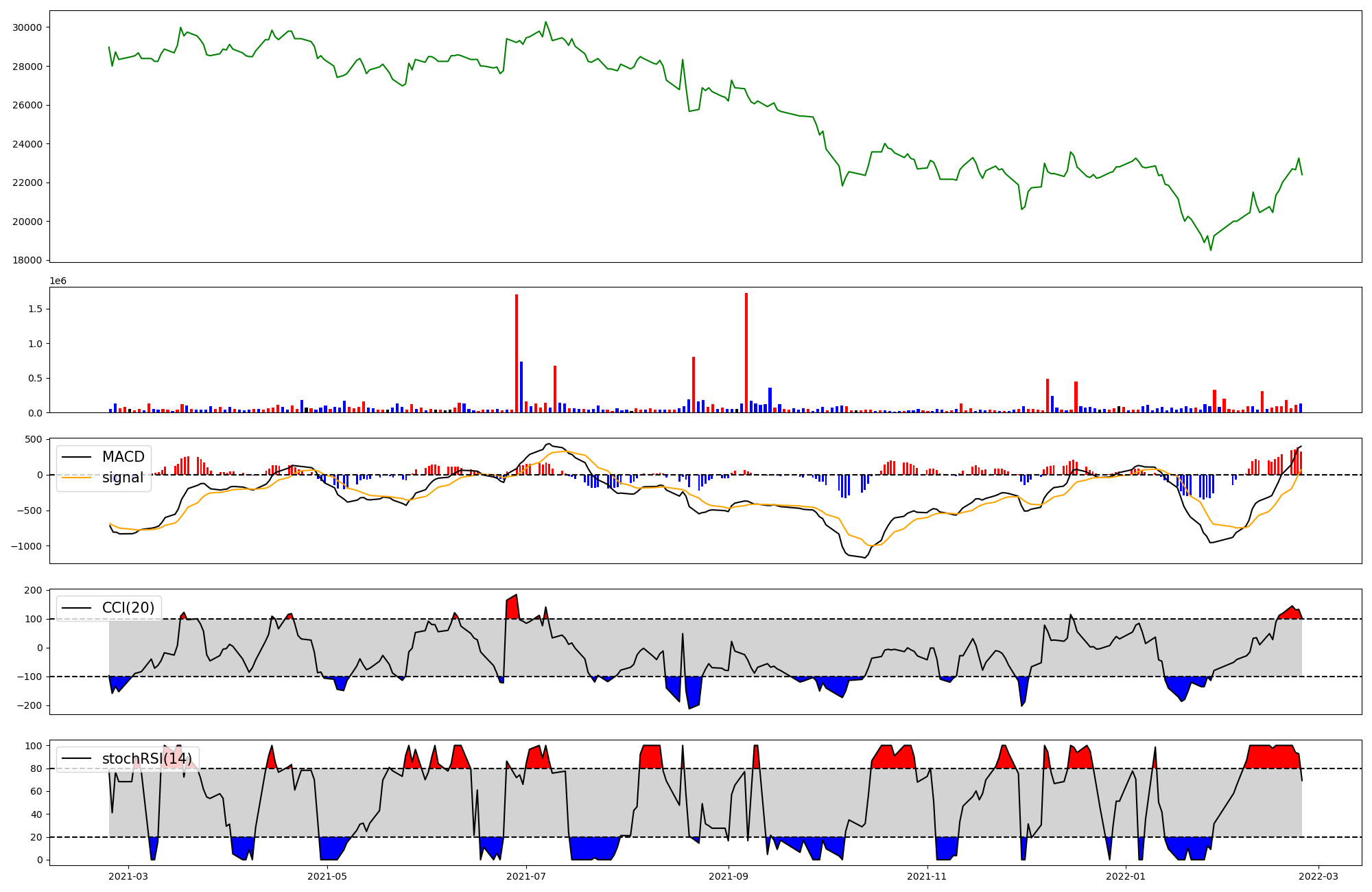Select the CCI(20) legend entry
The width and height of the screenshot is (1372, 892).
(x=128, y=608)
